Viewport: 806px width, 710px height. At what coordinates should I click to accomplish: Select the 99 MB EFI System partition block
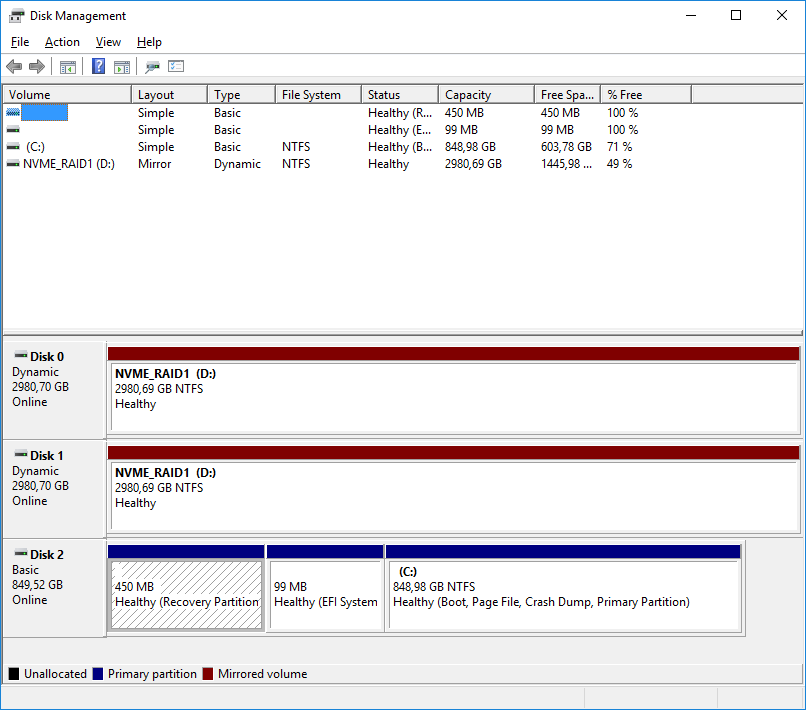pos(325,588)
